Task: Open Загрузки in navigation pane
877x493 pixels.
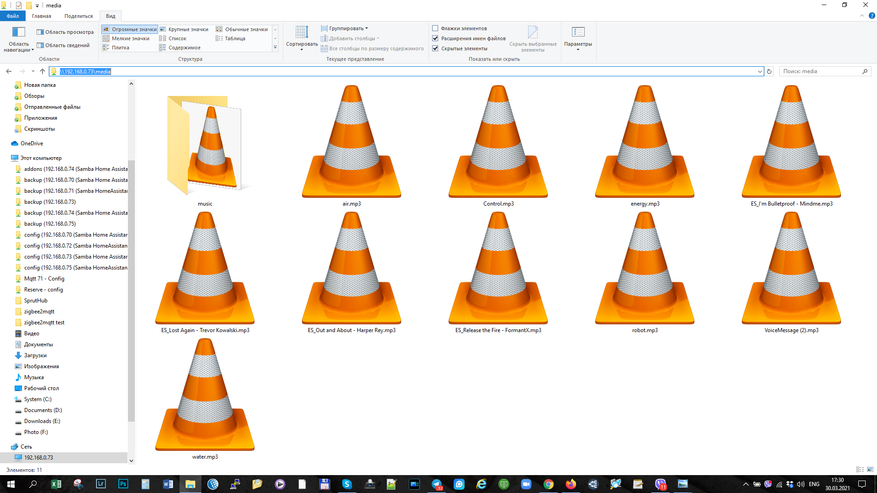Action: tap(31, 355)
